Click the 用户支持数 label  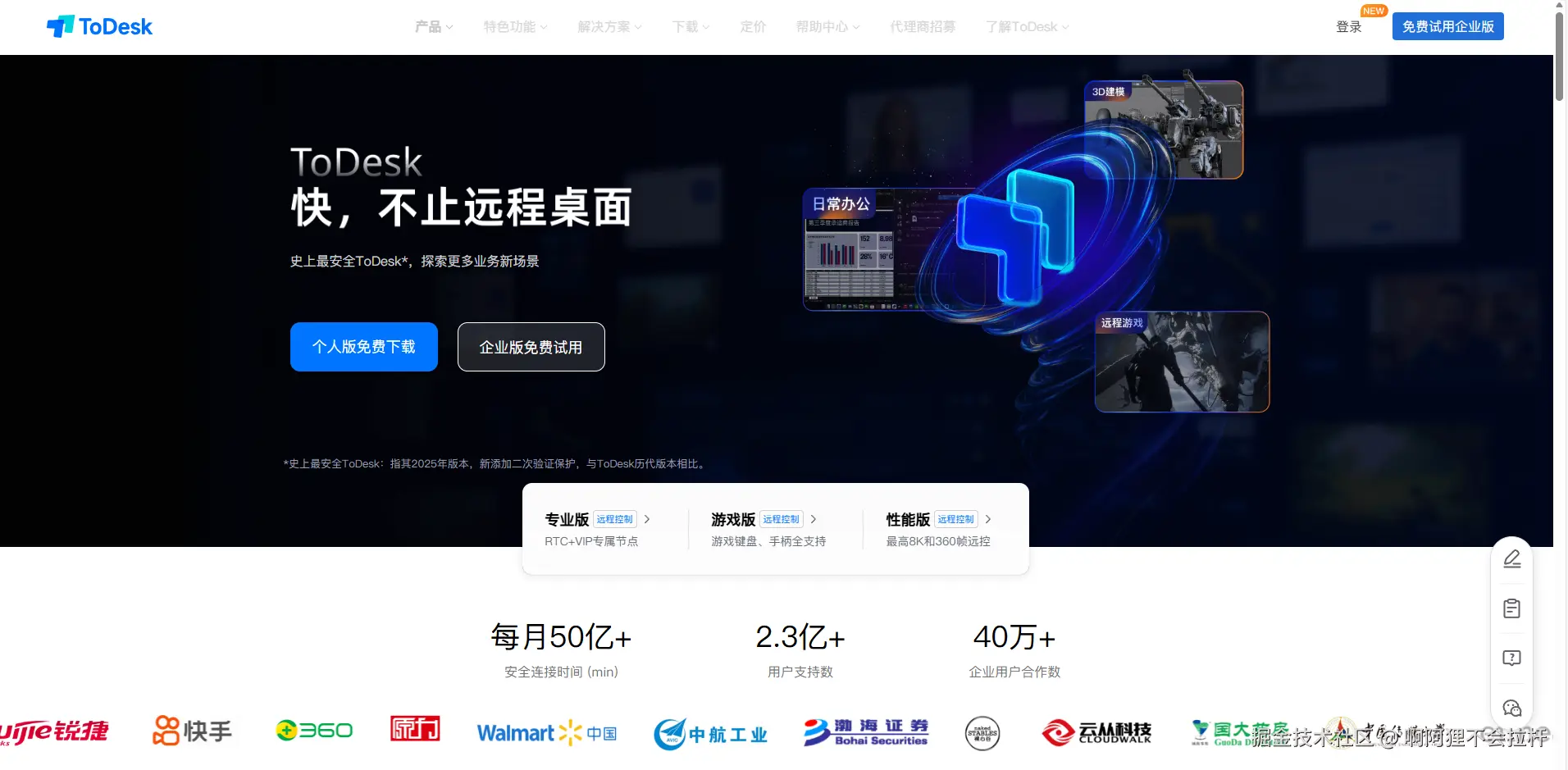tap(800, 672)
